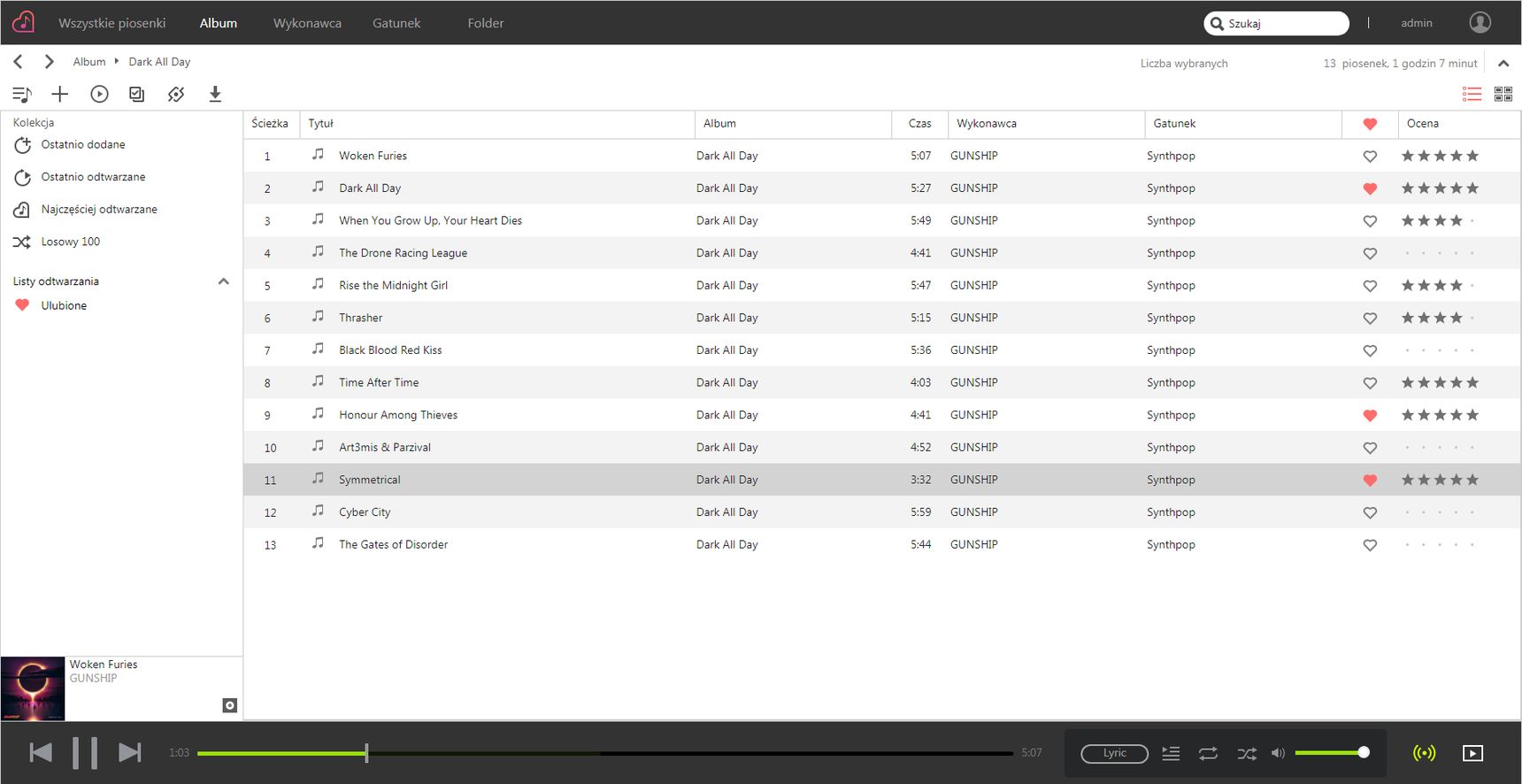Screen dimensions: 1522x784
Task: Pause the current playback
Action: point(85,753)
